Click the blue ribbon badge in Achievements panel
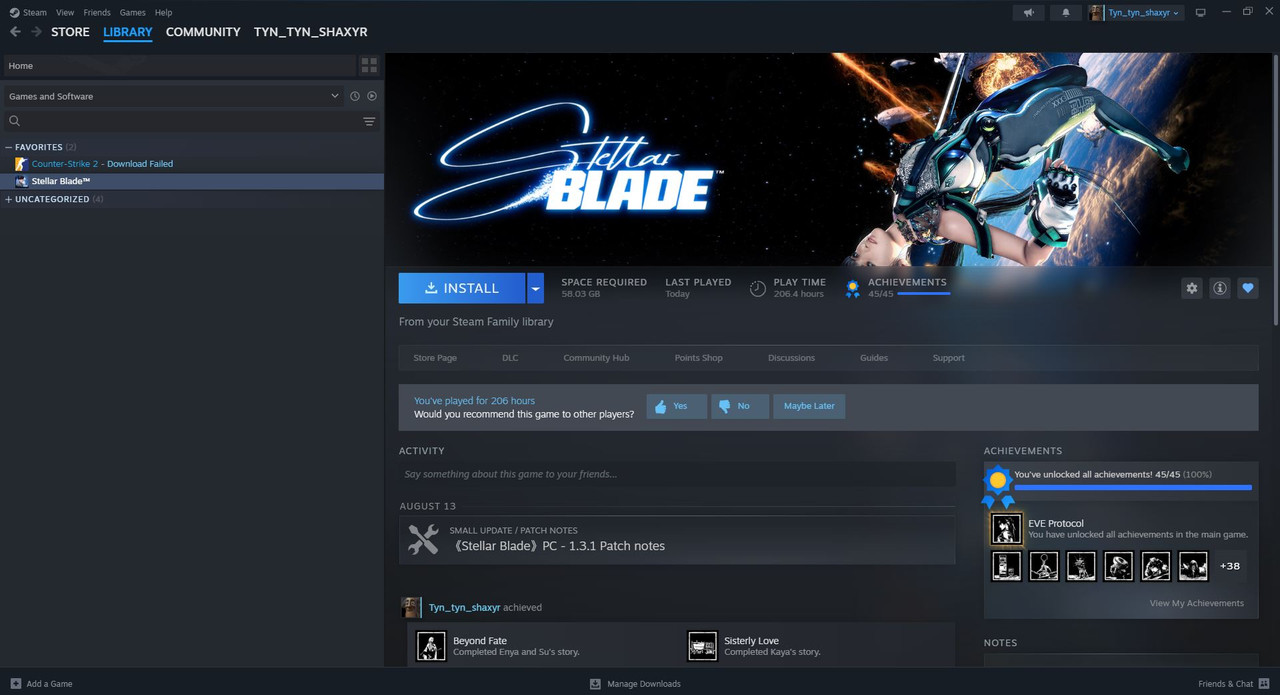 click(x=997, y=485)
